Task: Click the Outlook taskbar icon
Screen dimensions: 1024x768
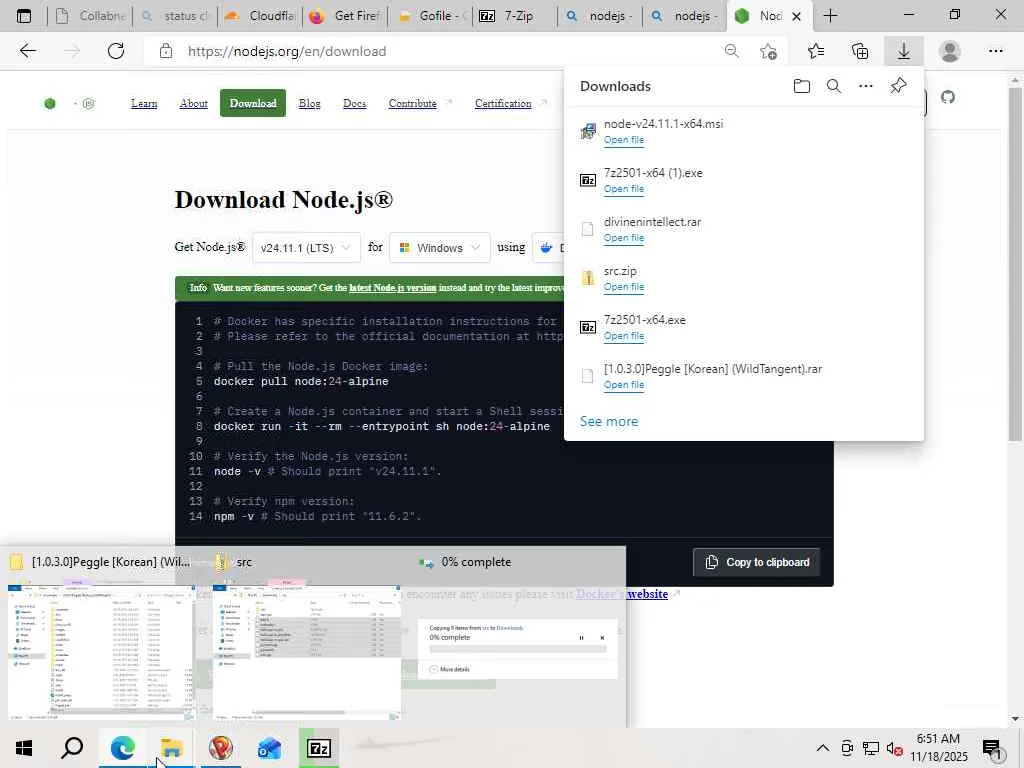Action: (x=269, y=748)
